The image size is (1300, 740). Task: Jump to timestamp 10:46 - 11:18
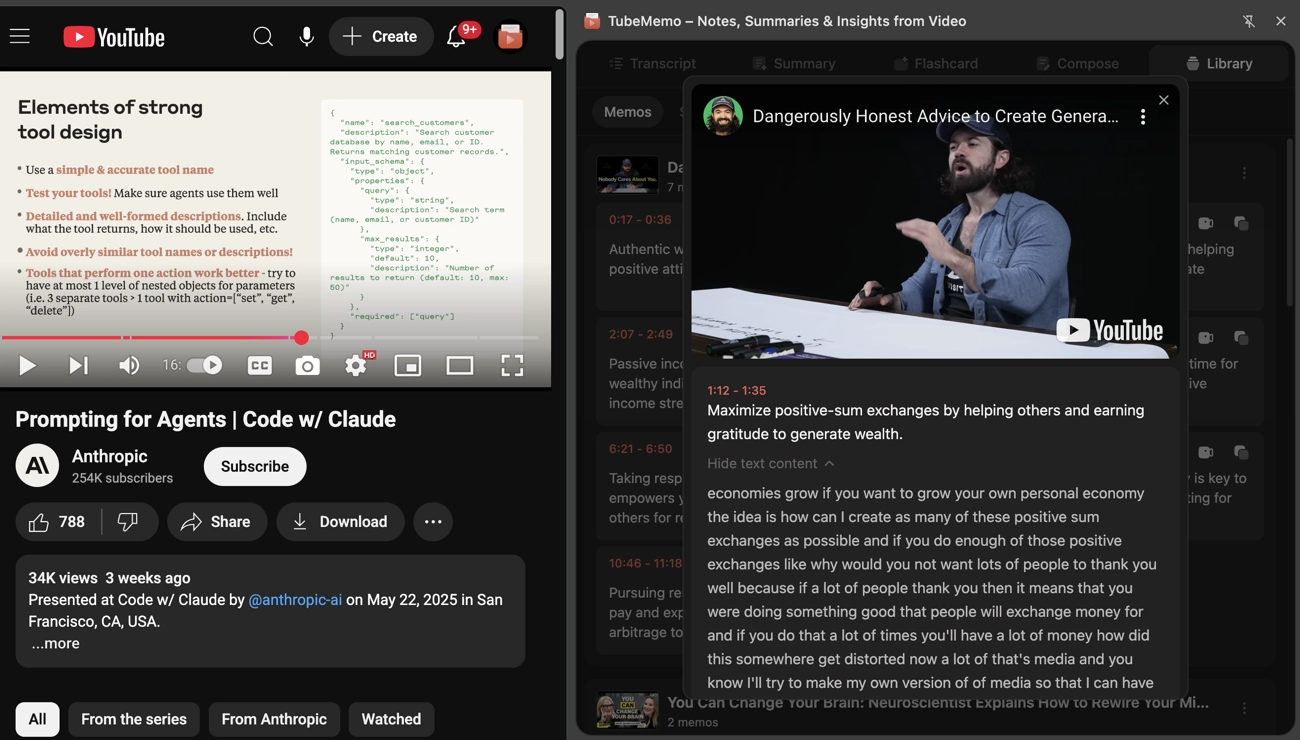point(646,564)
